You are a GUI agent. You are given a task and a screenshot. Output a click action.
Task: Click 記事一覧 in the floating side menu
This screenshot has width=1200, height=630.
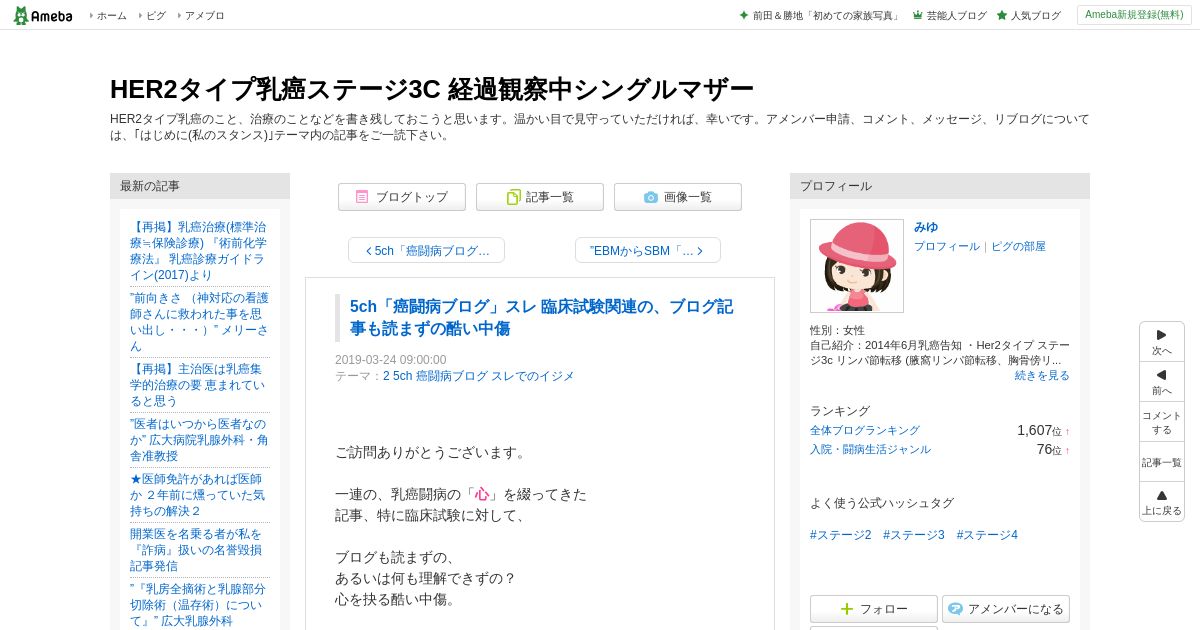click(1162, 462)
